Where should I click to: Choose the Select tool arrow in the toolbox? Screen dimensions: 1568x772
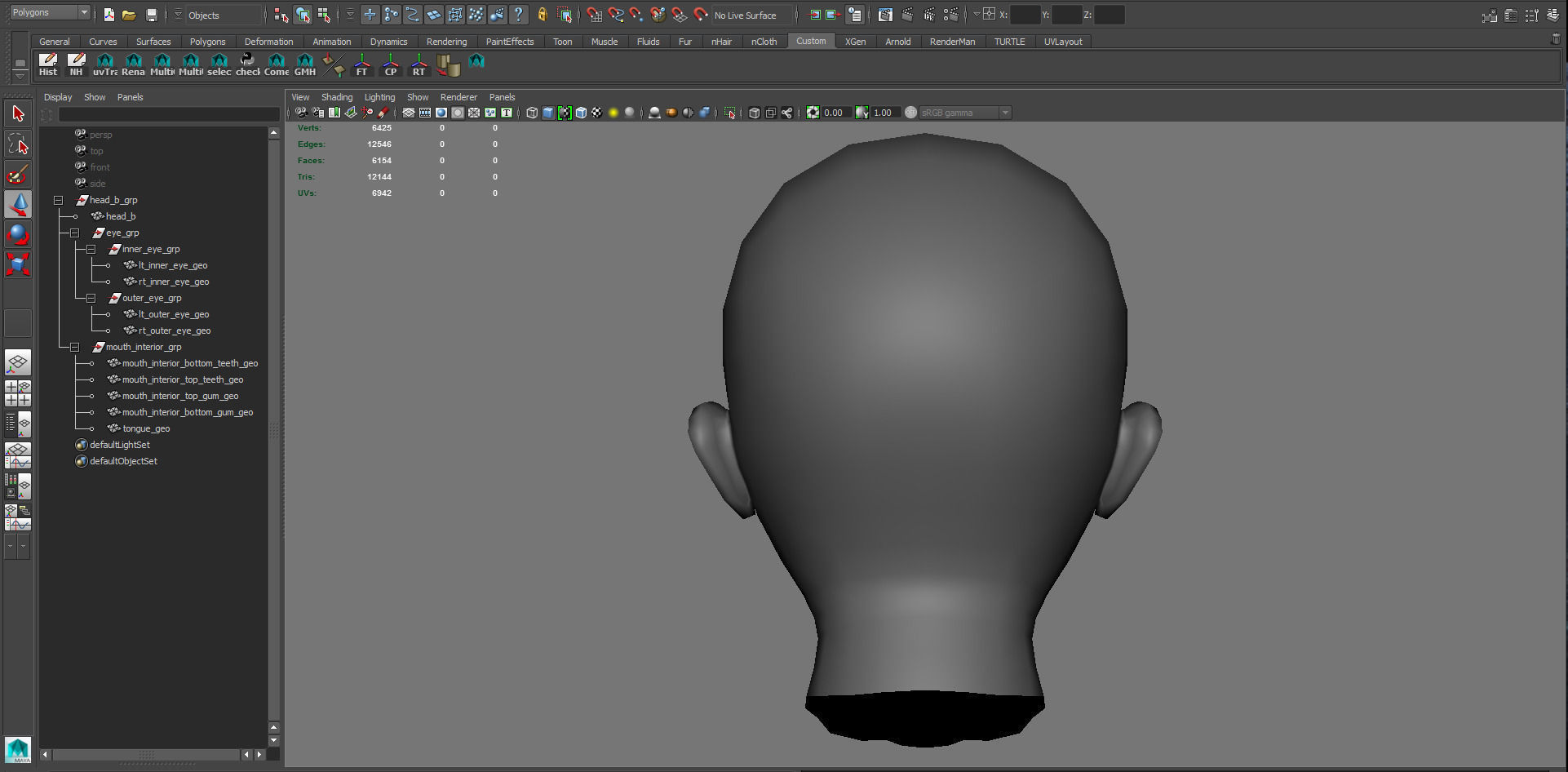pyautogui.click(x=18, y=114)
